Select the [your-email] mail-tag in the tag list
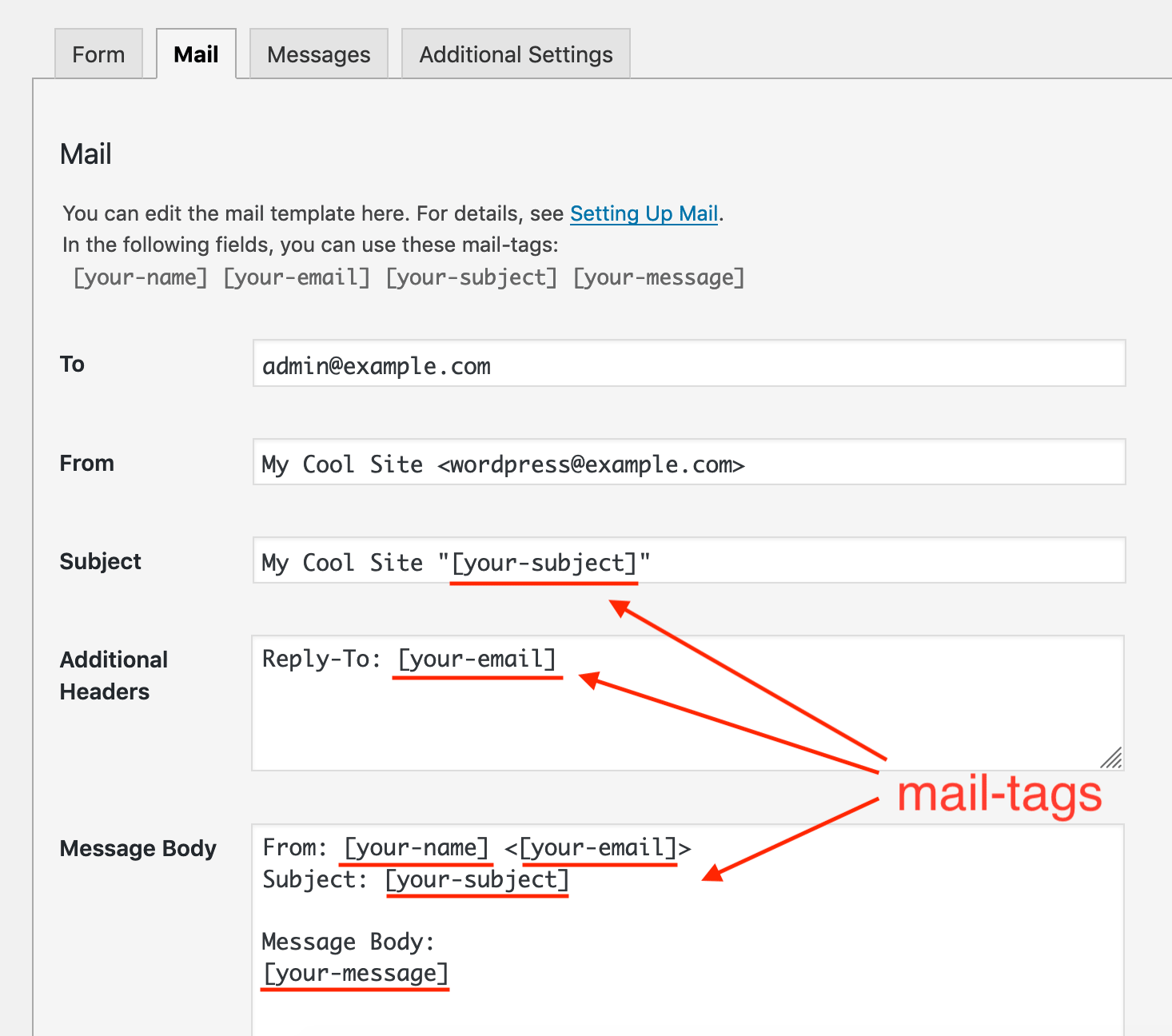This screenshot has width=1172, height=1036. pos(297,277)
